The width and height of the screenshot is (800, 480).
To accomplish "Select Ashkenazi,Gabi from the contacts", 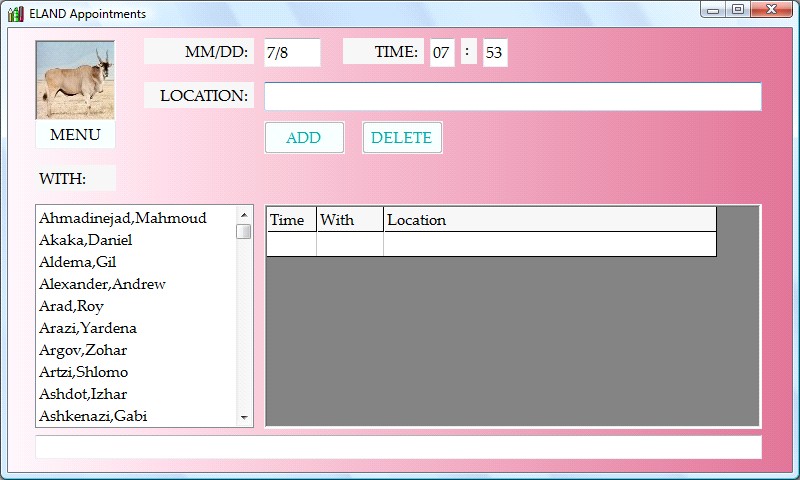I will (x=93, y=416).
